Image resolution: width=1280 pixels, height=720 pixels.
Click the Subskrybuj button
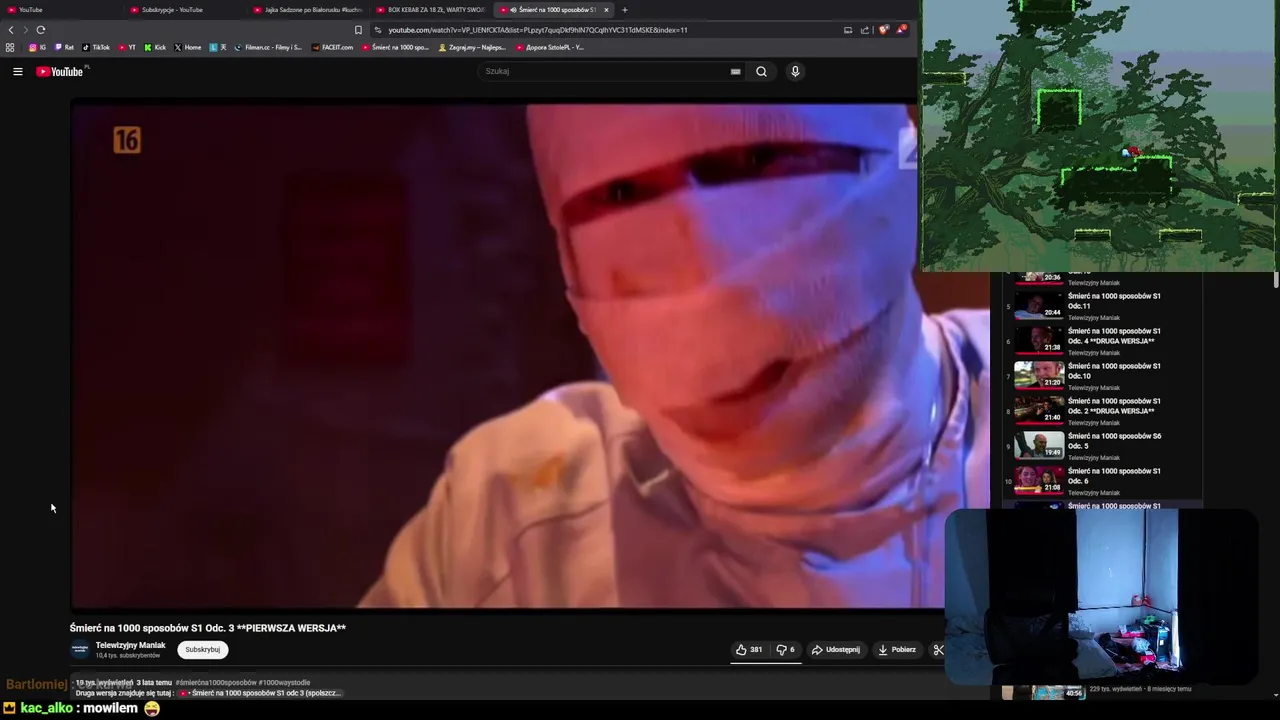(x=203, y=650)
